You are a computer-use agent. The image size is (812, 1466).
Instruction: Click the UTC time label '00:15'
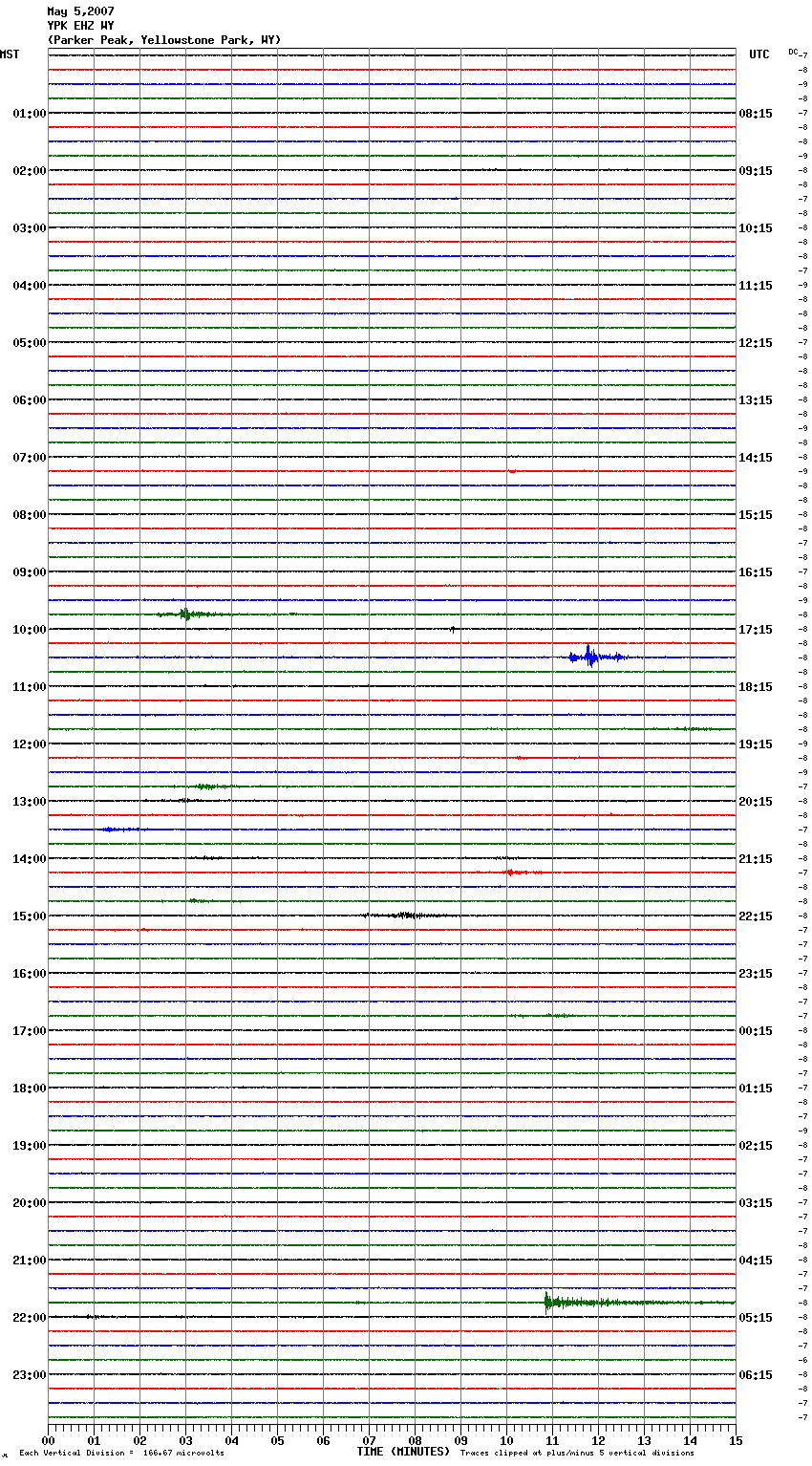point(756,1031)
